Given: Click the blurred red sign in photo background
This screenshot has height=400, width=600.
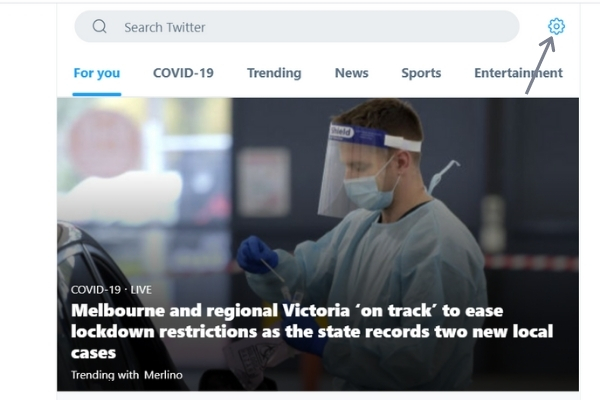Looking at the screenshot, I should [105, 142].
